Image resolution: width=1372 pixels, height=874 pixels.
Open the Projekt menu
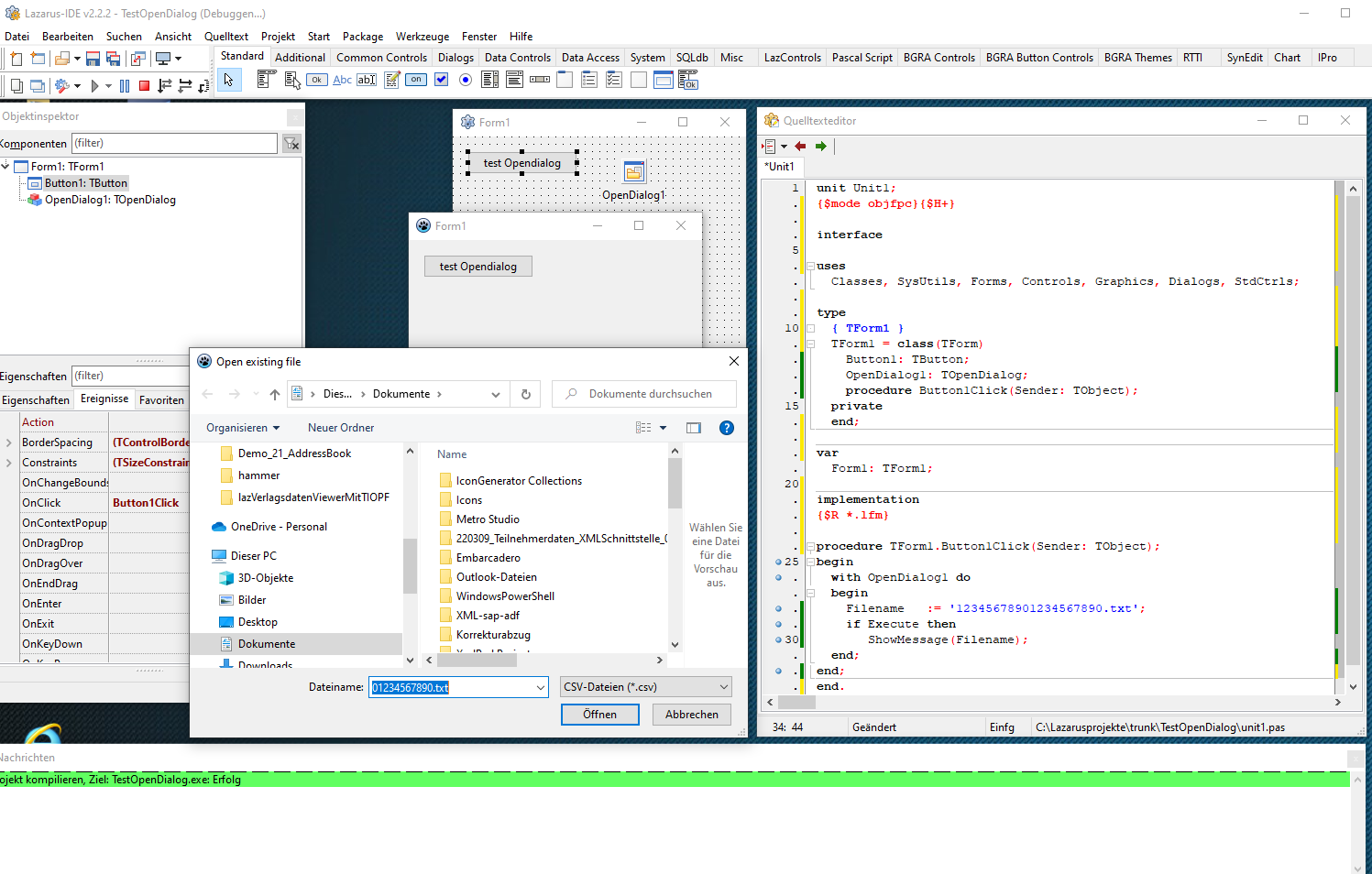278,37
